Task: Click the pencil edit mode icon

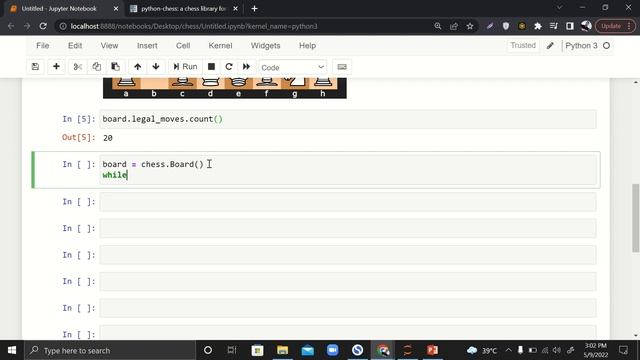Action: tap(550, 46)
